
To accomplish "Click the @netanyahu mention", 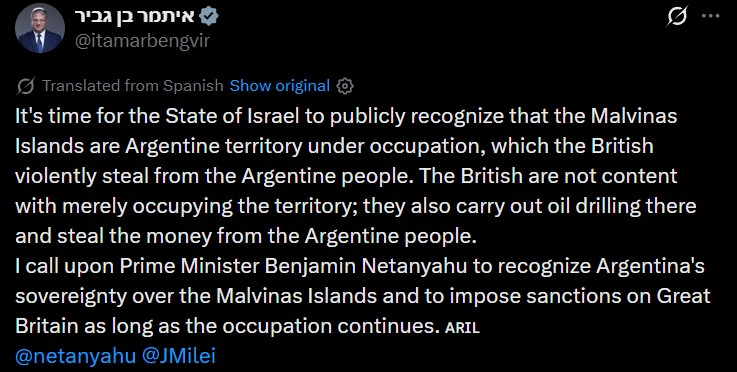I will [76, 356].
